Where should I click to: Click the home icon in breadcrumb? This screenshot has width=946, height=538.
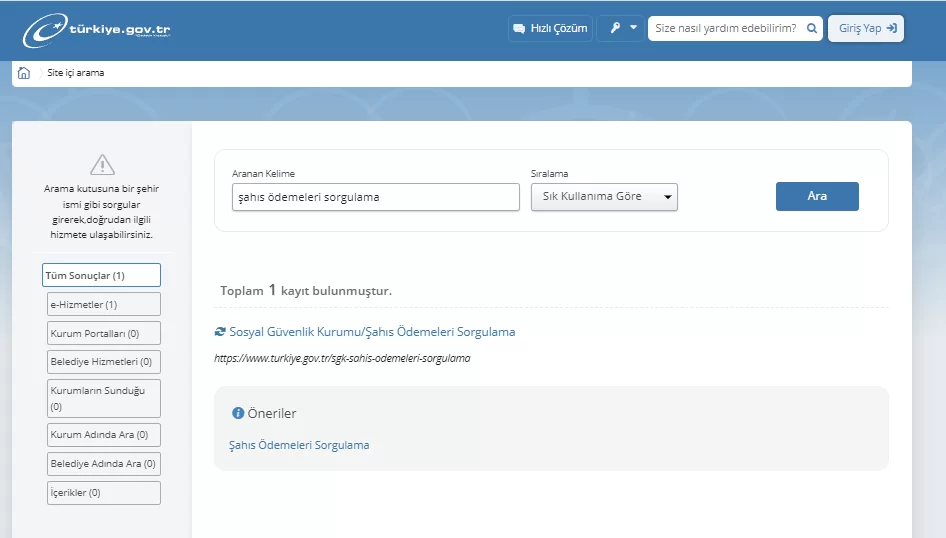[x=24, y=73]
